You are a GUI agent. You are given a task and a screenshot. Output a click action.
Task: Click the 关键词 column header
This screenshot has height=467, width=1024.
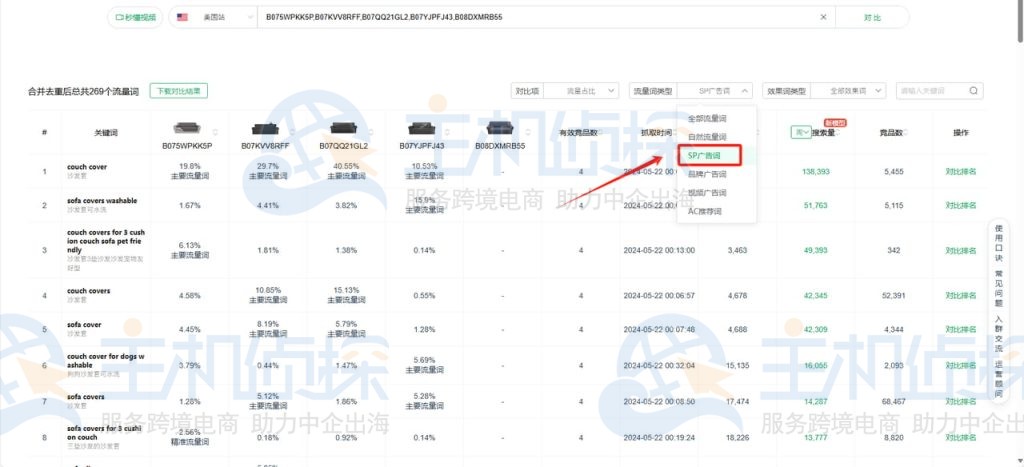click(x=106, y=133)
